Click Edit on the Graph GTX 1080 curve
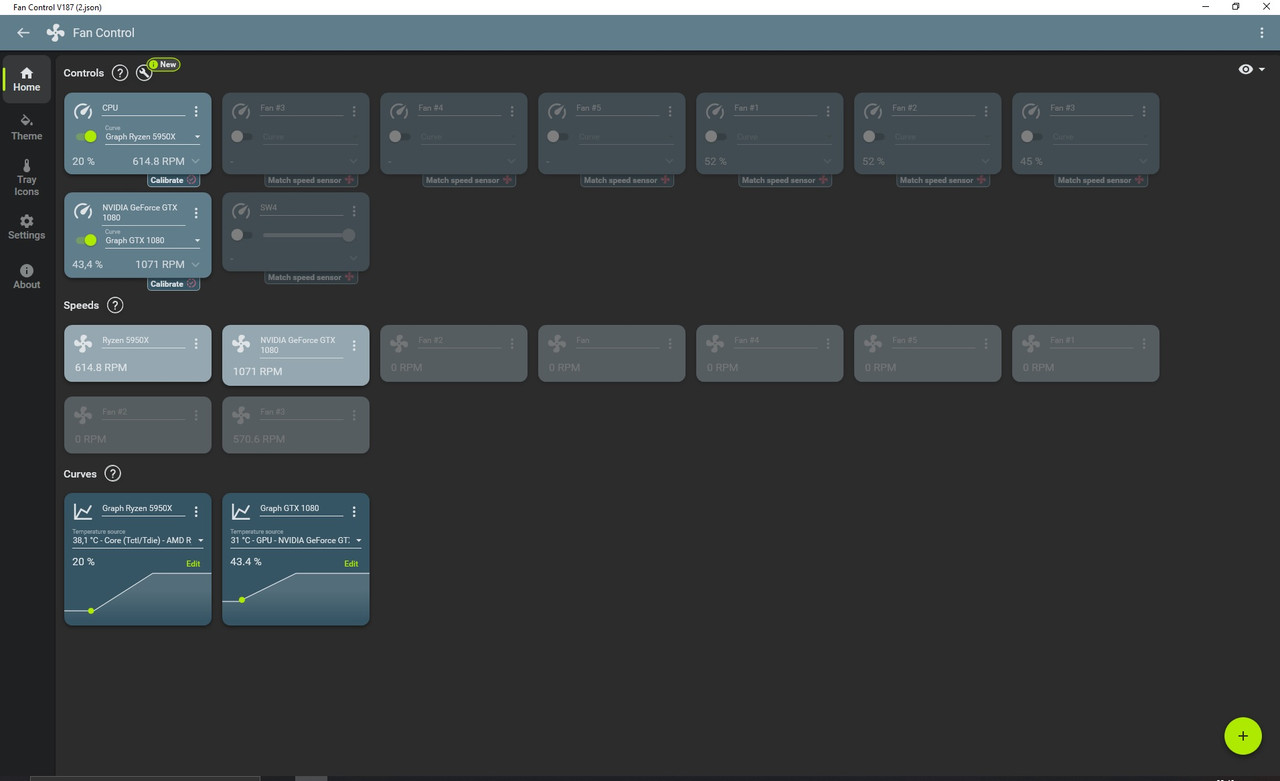 point(352,564)
